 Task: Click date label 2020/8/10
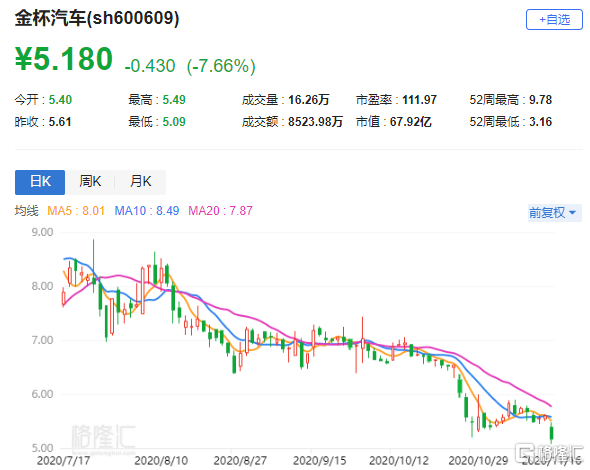coord(161,461)
